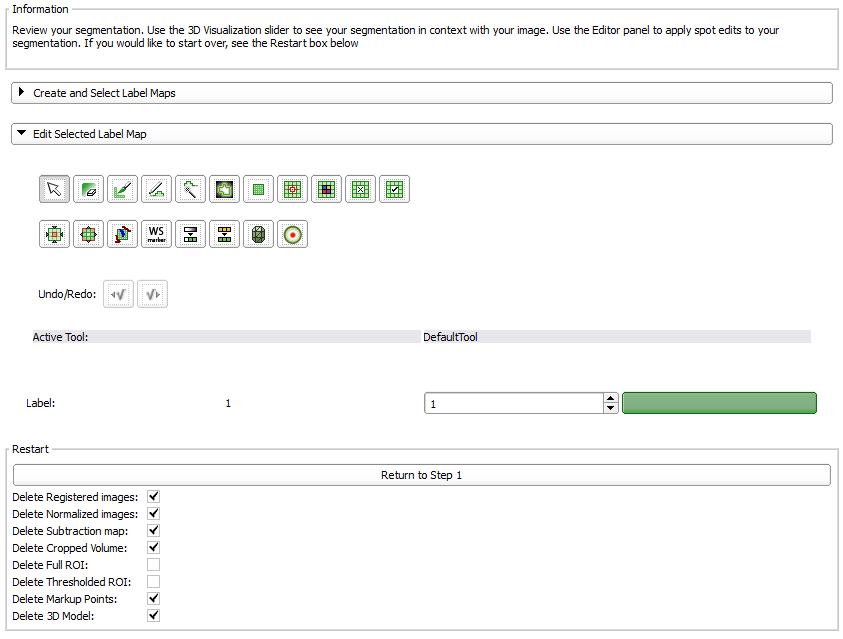
Task: Choose the Paint effect tool
Action: tap(123, 188)
